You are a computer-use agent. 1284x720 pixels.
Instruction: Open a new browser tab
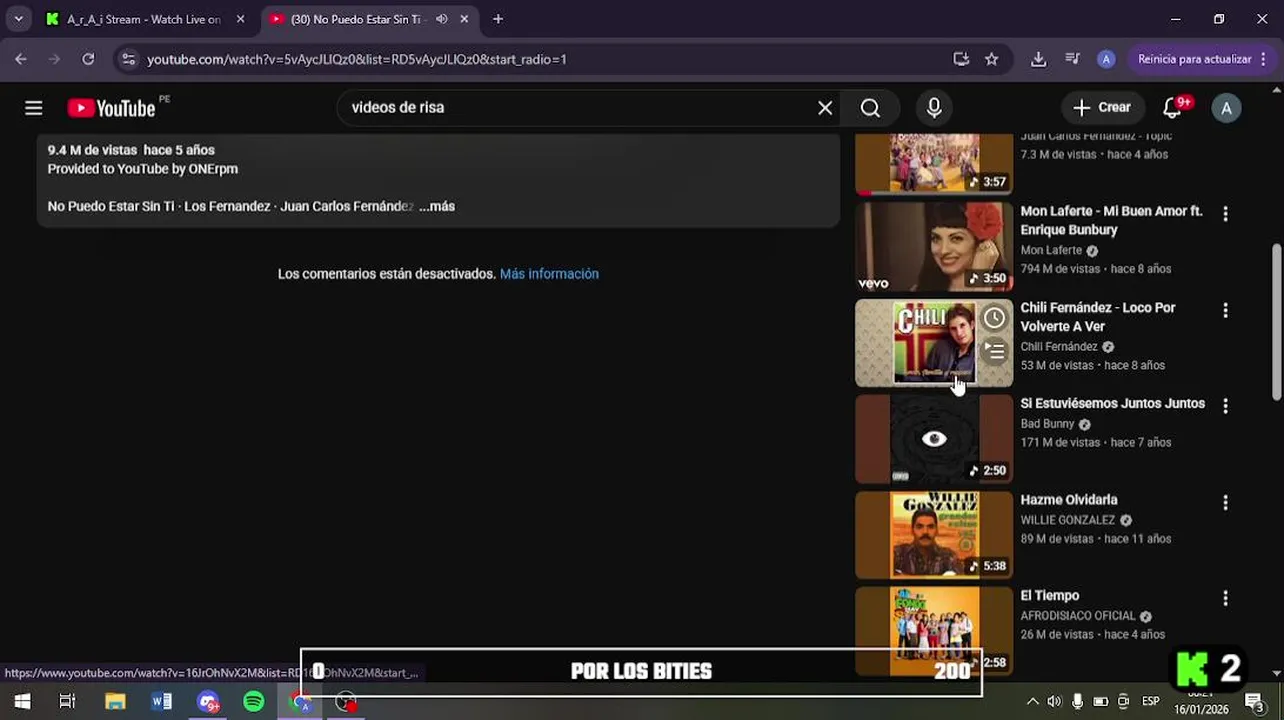point(498,19)
